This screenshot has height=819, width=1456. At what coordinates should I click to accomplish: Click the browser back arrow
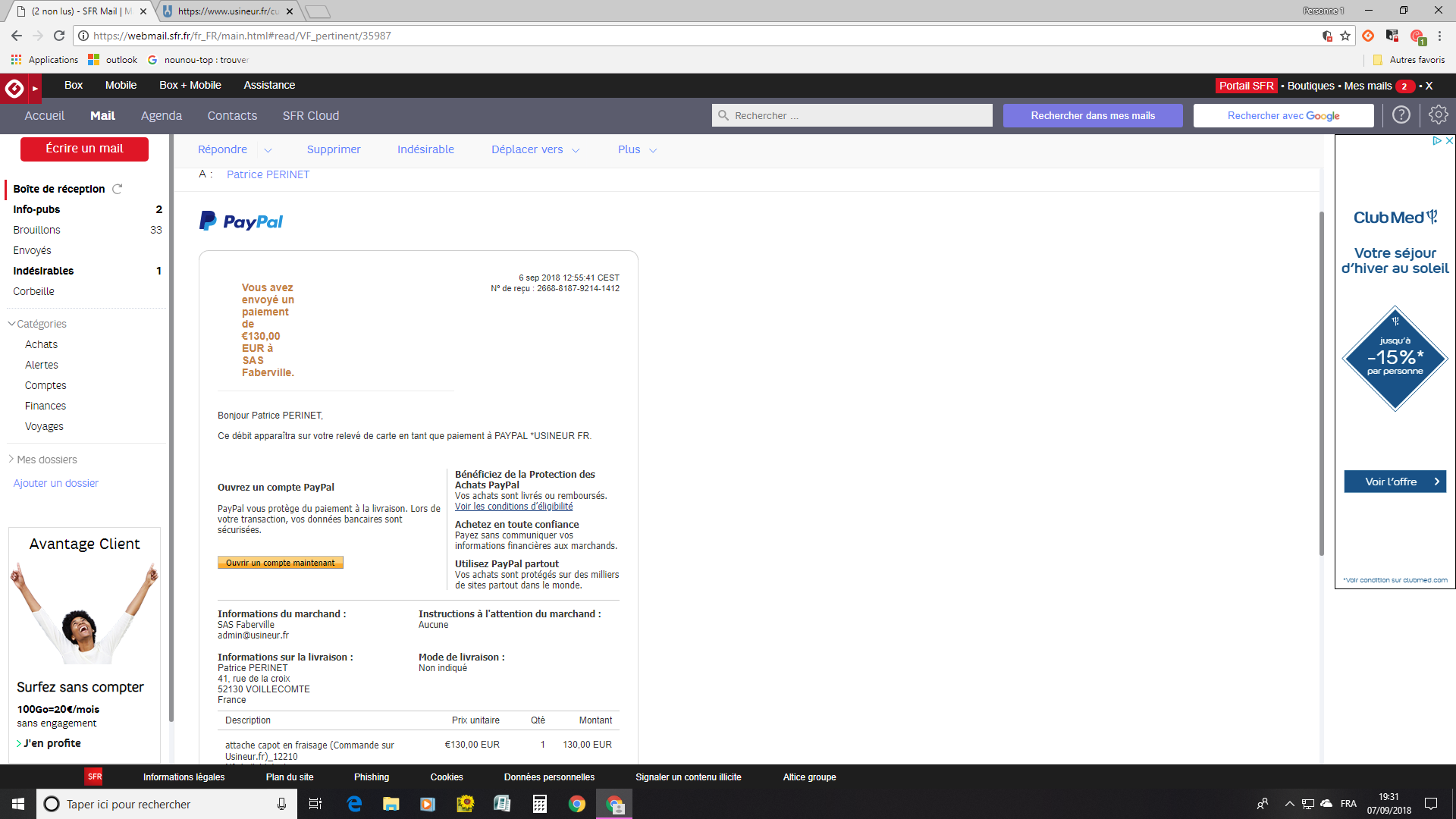coord(17,36)
